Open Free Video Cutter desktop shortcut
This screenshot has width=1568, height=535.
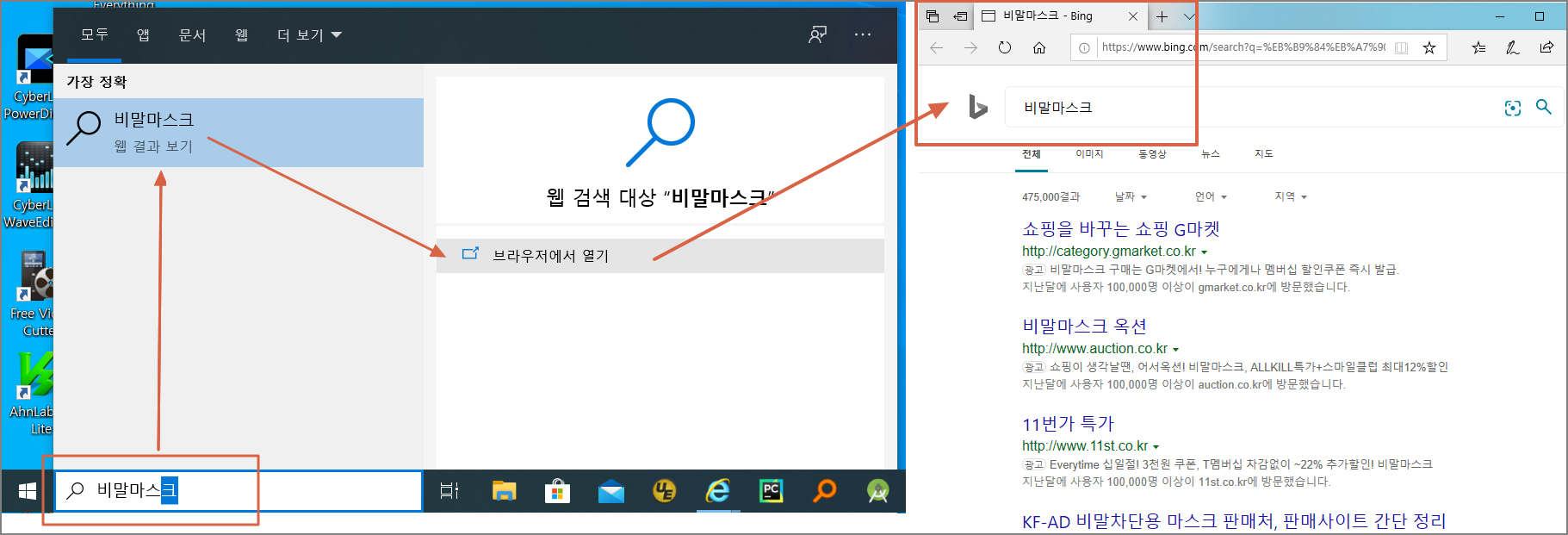[x=33, y=295]
